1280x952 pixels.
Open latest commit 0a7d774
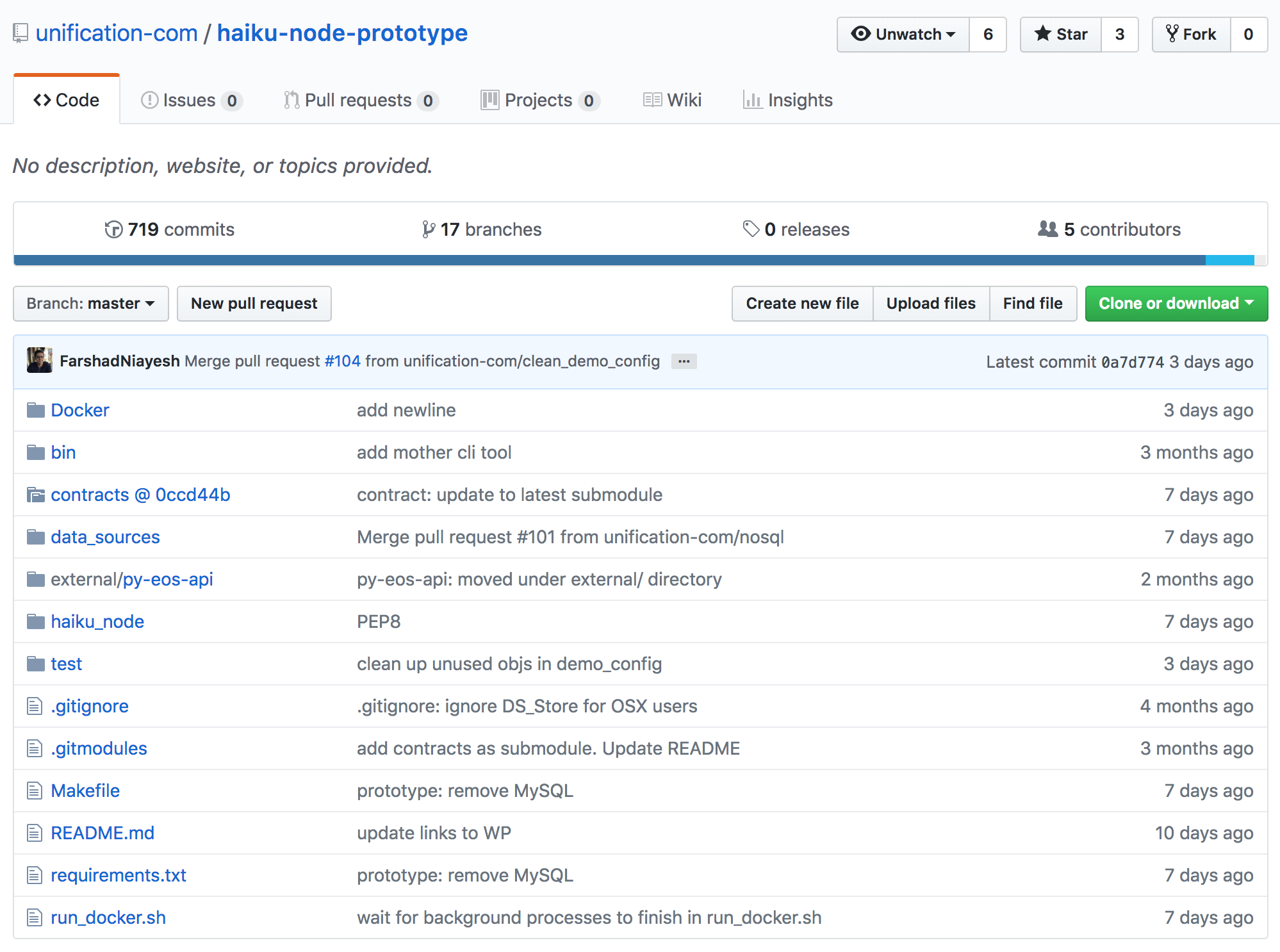click(x=1132, y=362)
